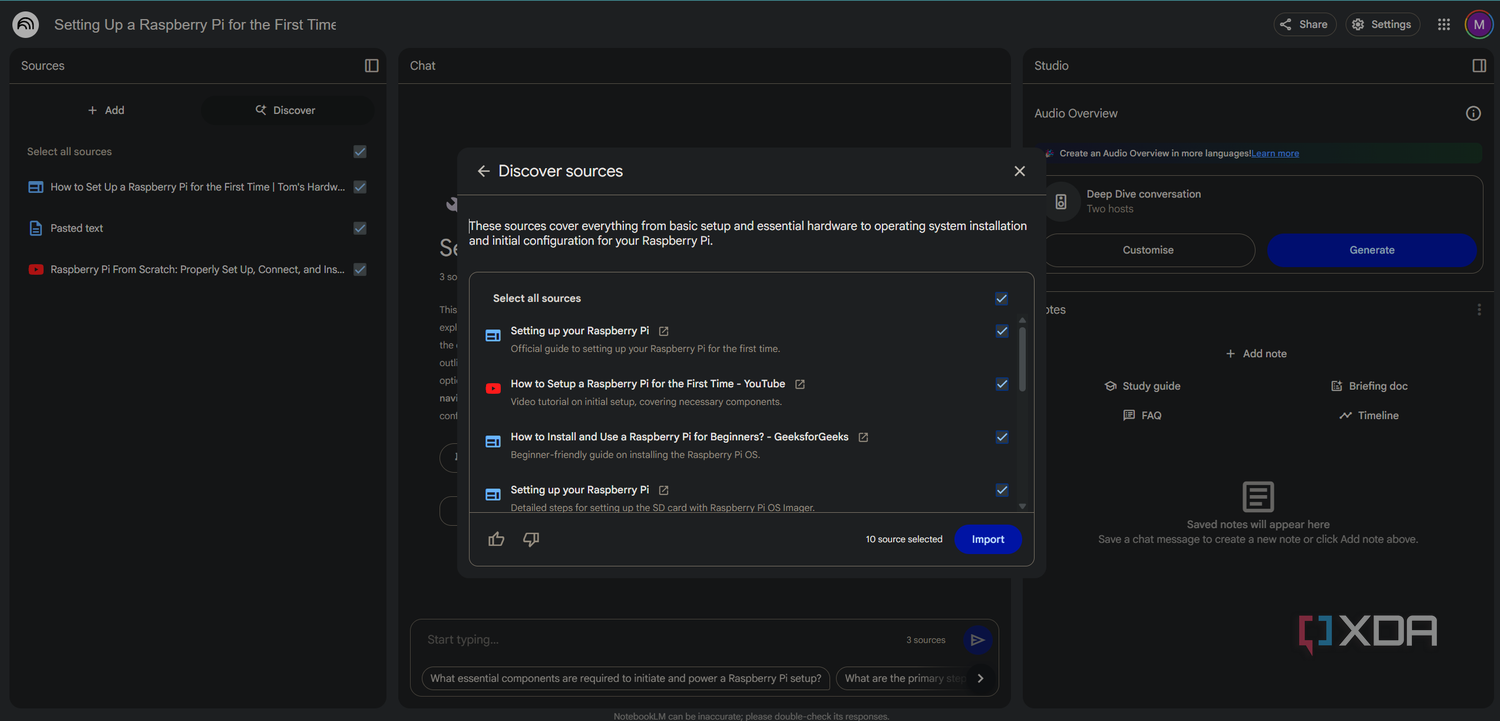Uncheck the 'Official guide' Raspberry Pi source checkbox
1500x721 pixels.
click(x=1001, y=331)
